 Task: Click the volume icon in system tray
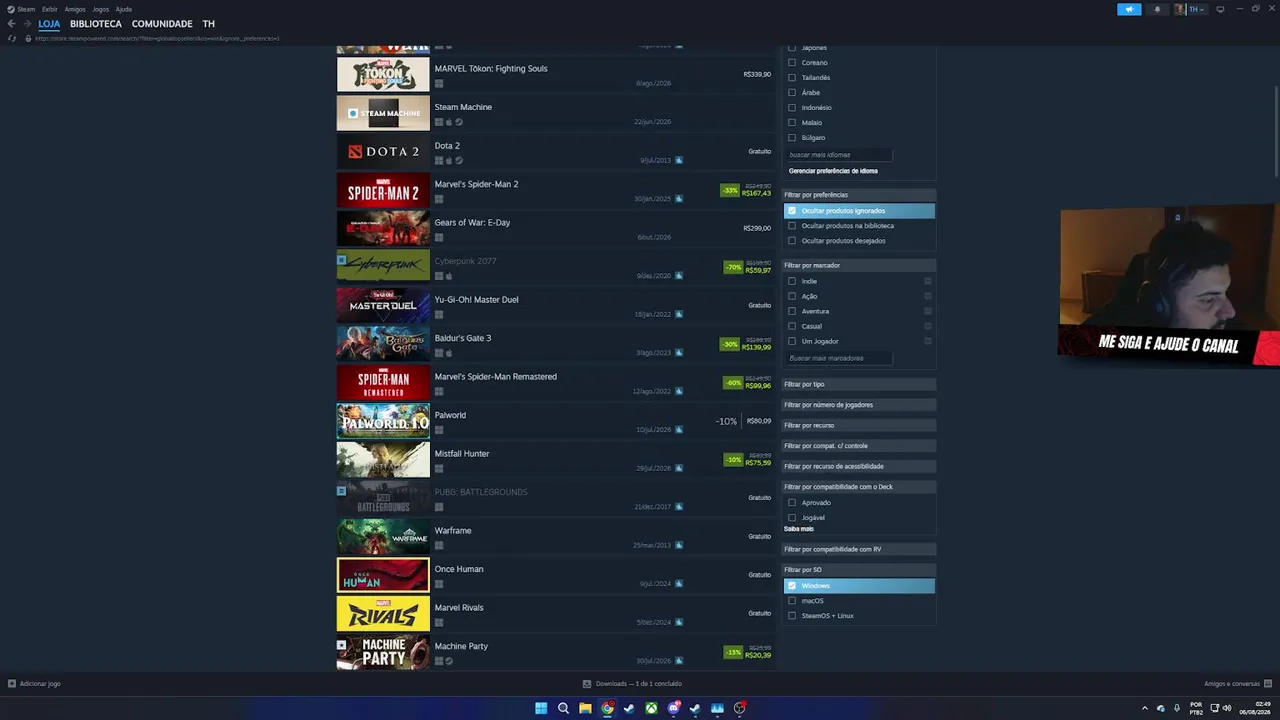(x=1227, y=708)
